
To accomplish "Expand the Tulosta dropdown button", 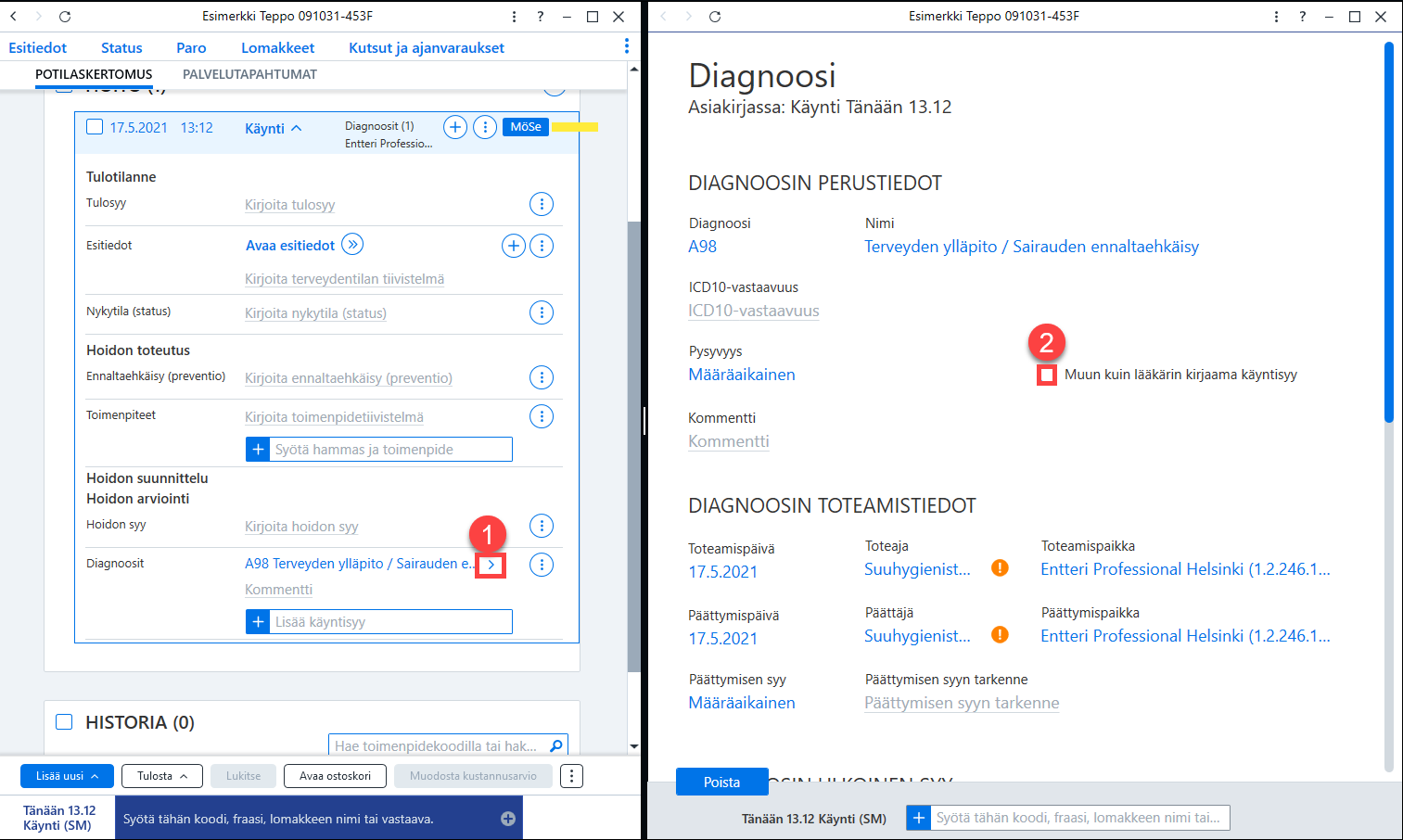I will pos(162,776).
